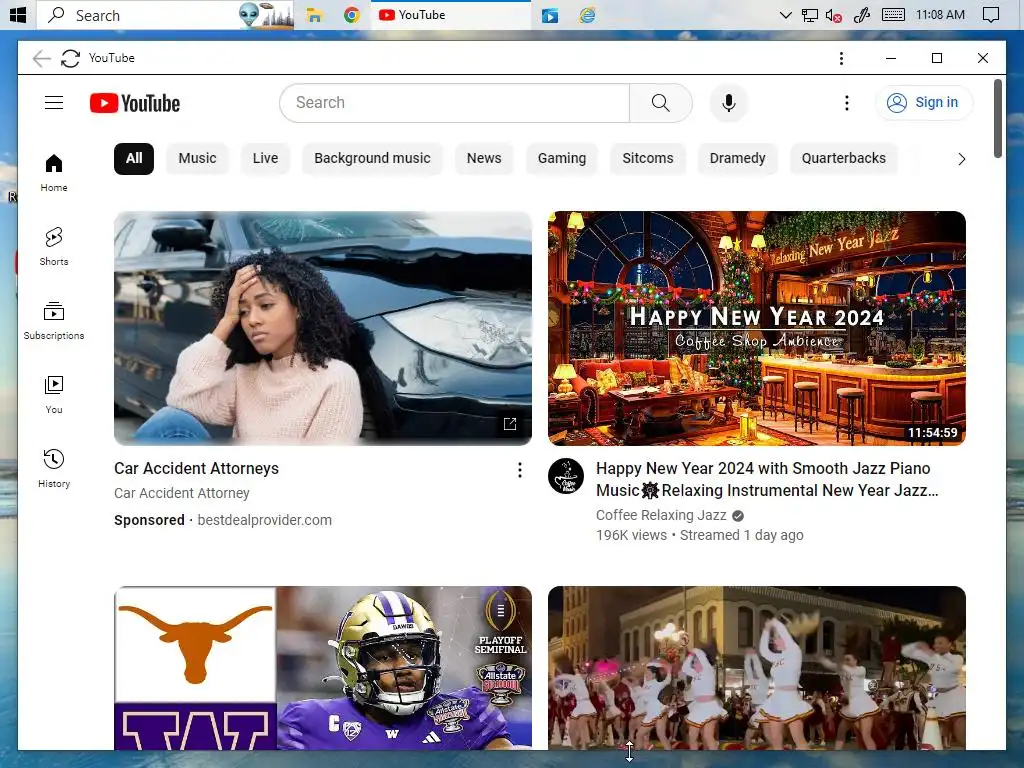This screenshot has height=768, width=1024.
Task: Select the Live filter chip
Action: (265, 159)
